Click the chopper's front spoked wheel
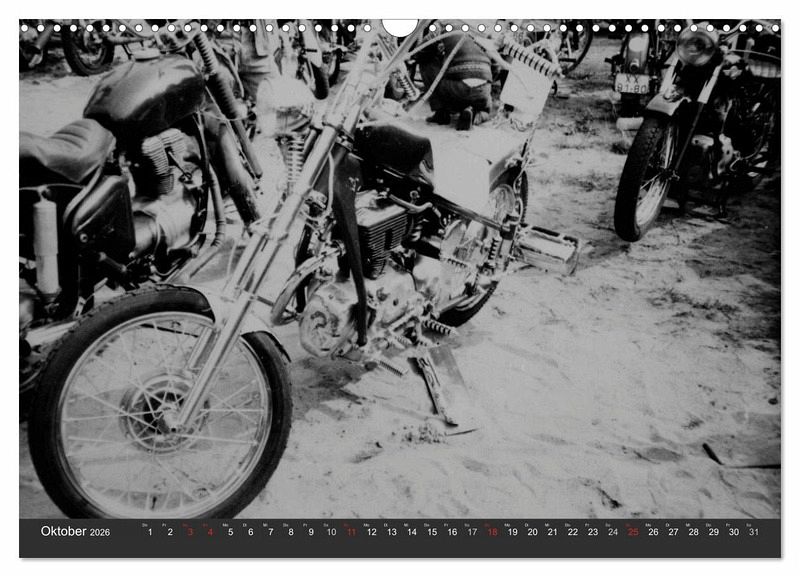The image size is (800, 577). (x=161, y=402)
